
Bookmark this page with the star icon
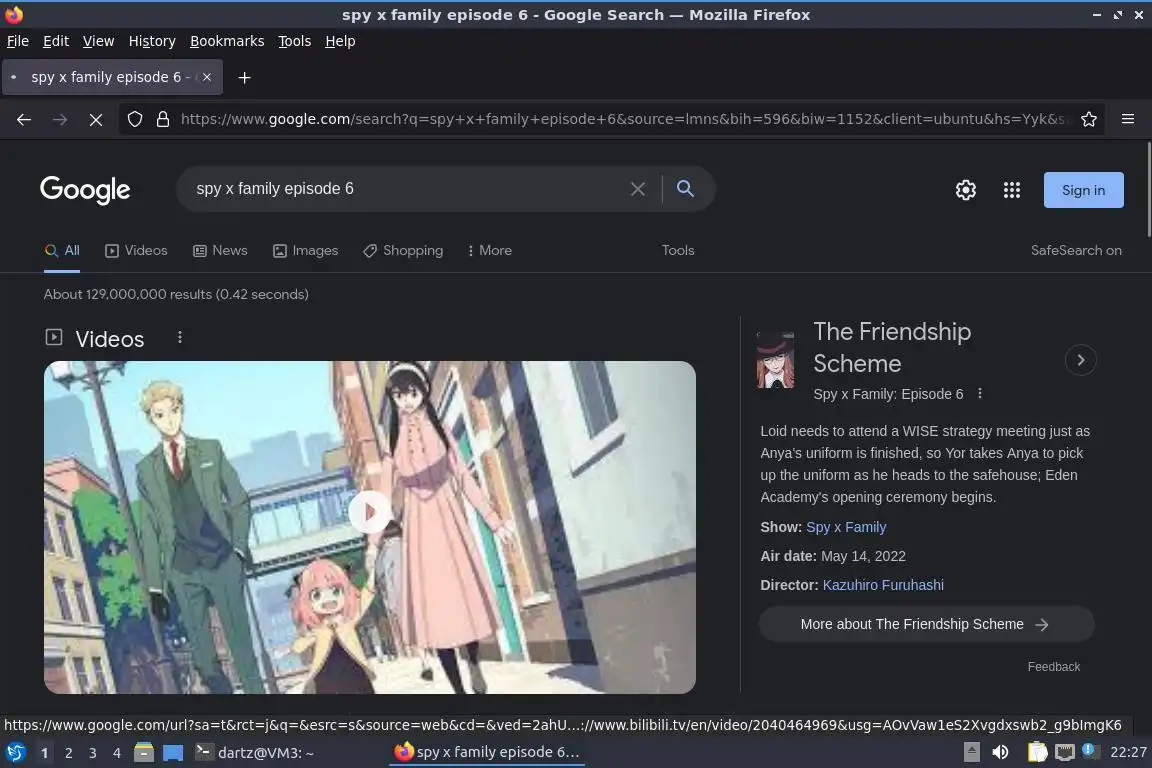click(1089, 119)
